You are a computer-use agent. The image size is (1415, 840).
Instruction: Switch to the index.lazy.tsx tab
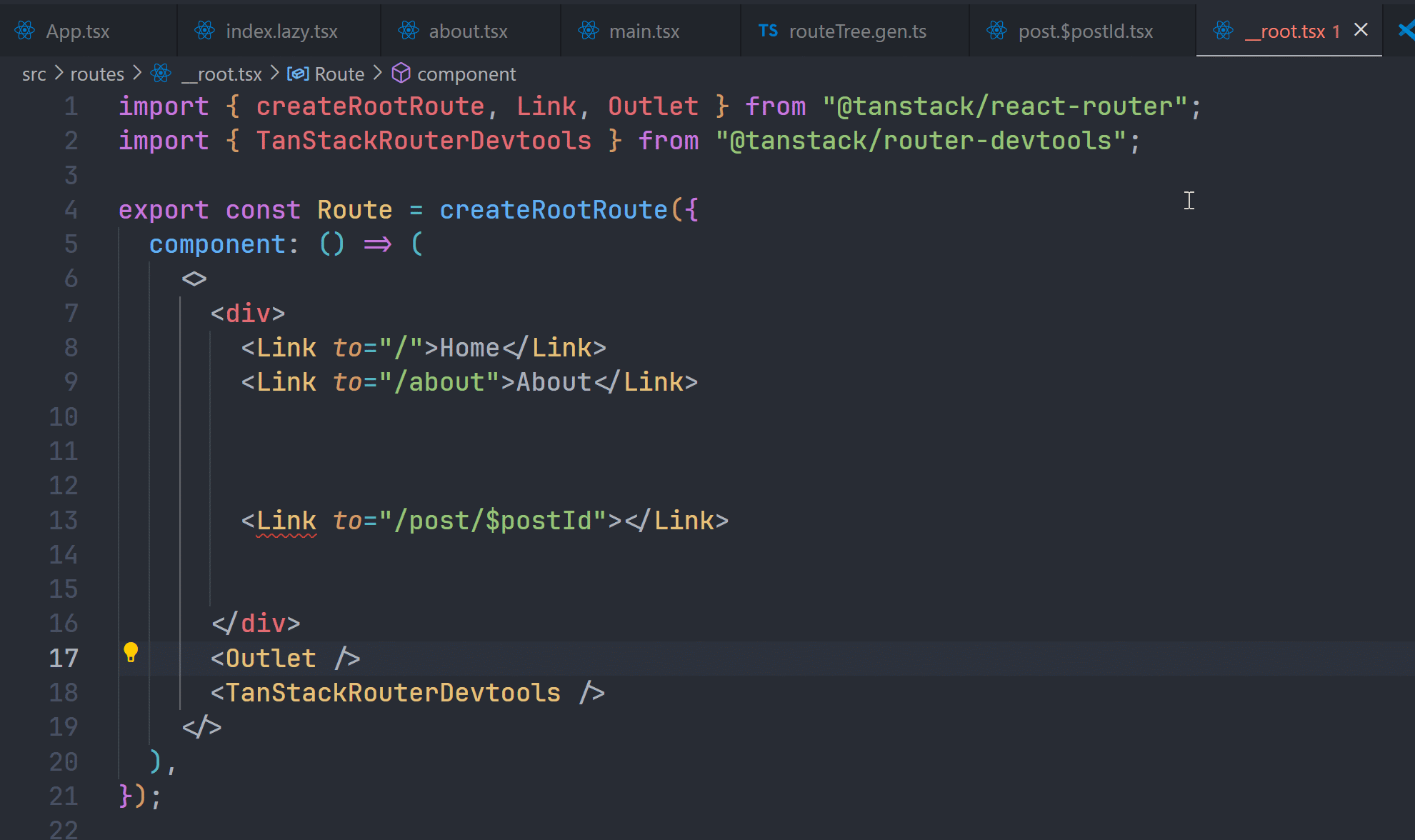click(x=281, y=31)
